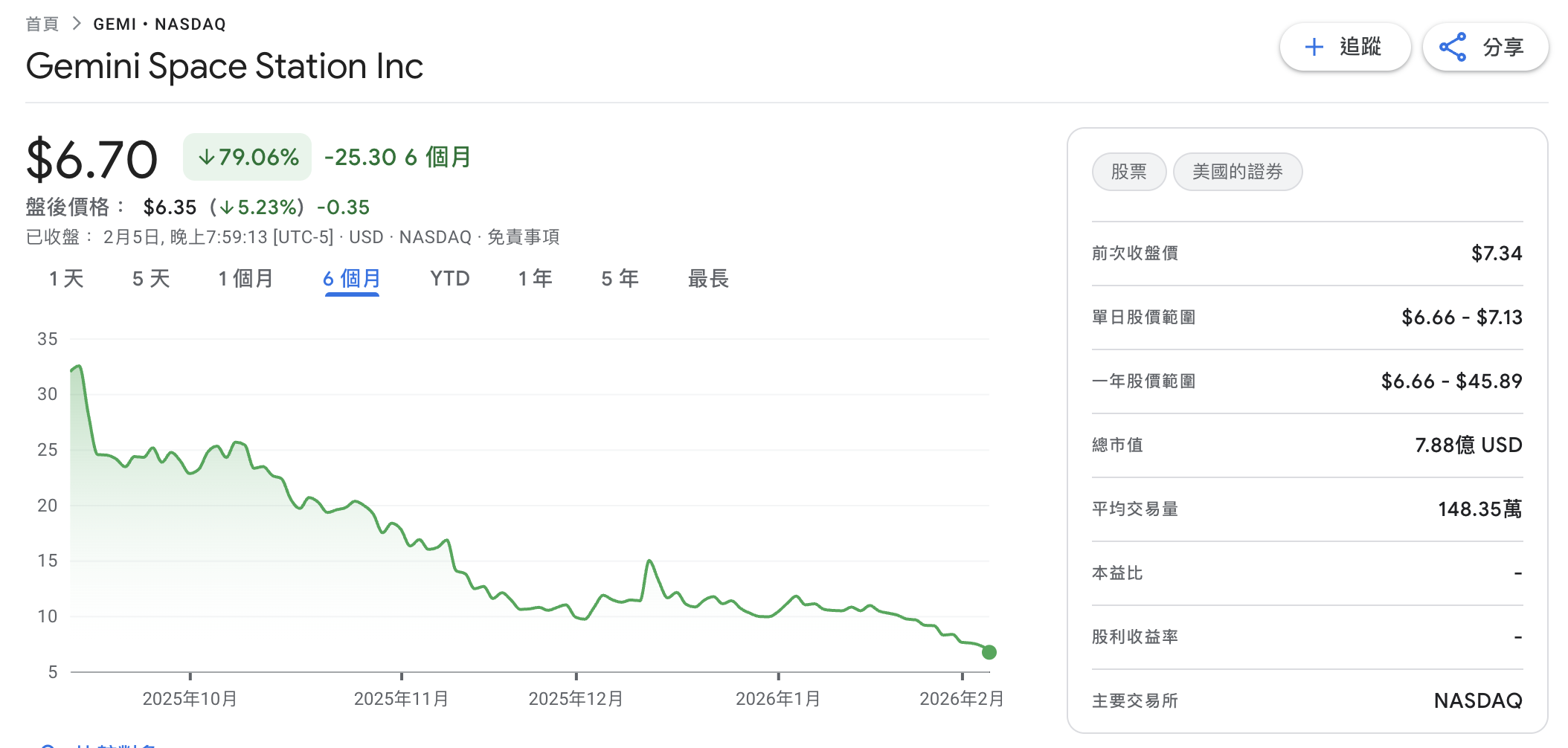Click the 美國的證券 category chip
The width and height of the screenshot is (1568, 748).
click(1238, 172)
